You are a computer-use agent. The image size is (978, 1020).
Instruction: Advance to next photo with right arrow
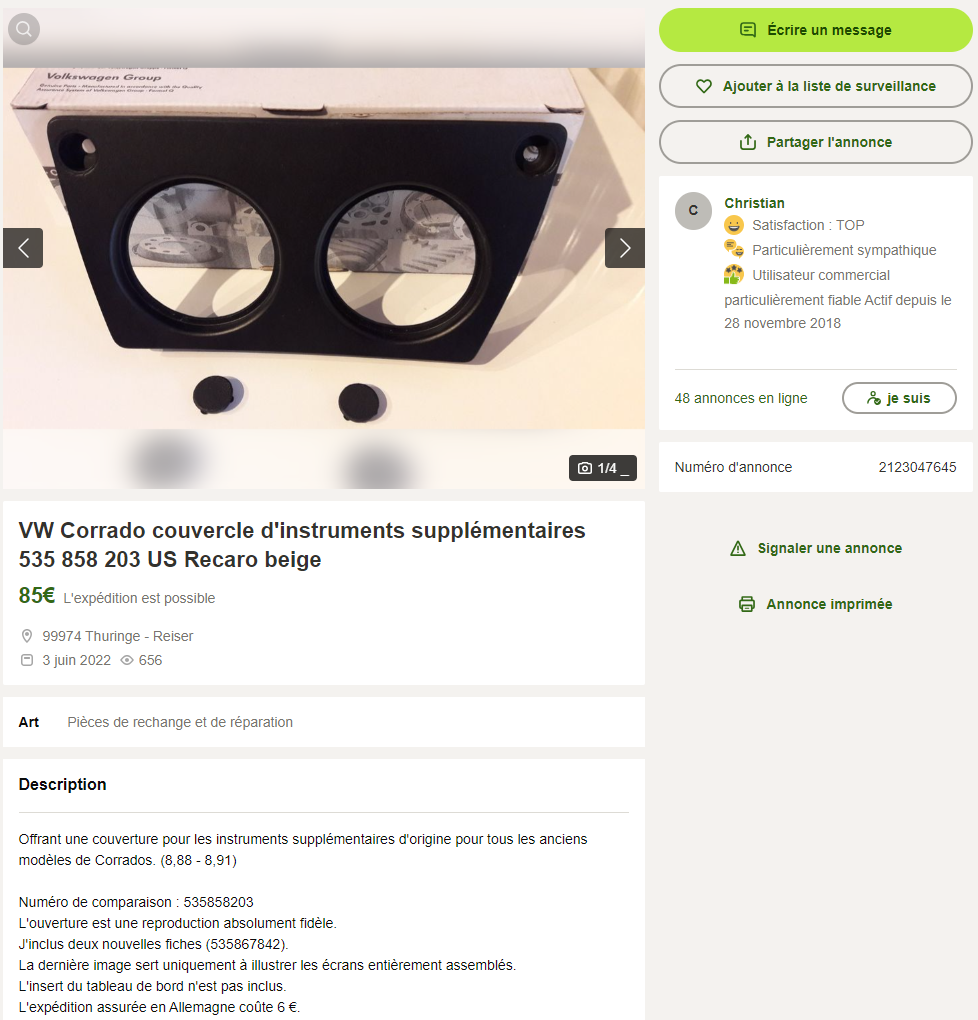(x=625, y=248)
